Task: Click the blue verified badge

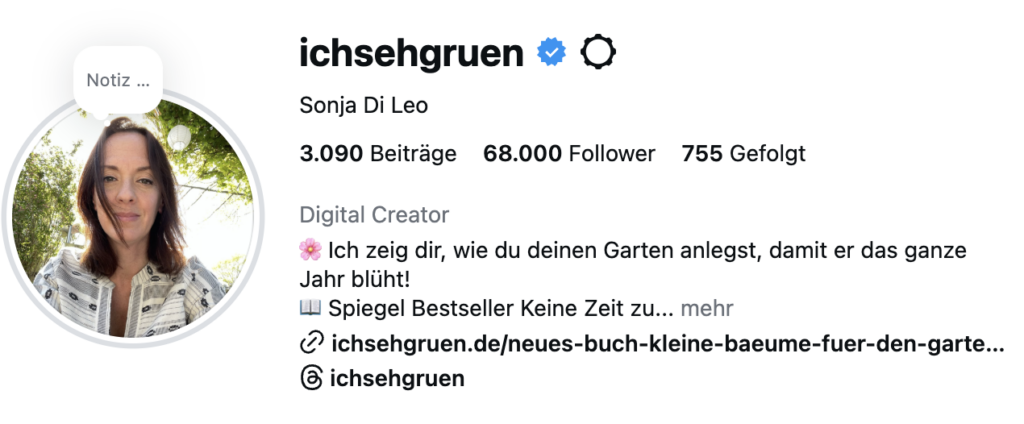Action: pos(551,52)
